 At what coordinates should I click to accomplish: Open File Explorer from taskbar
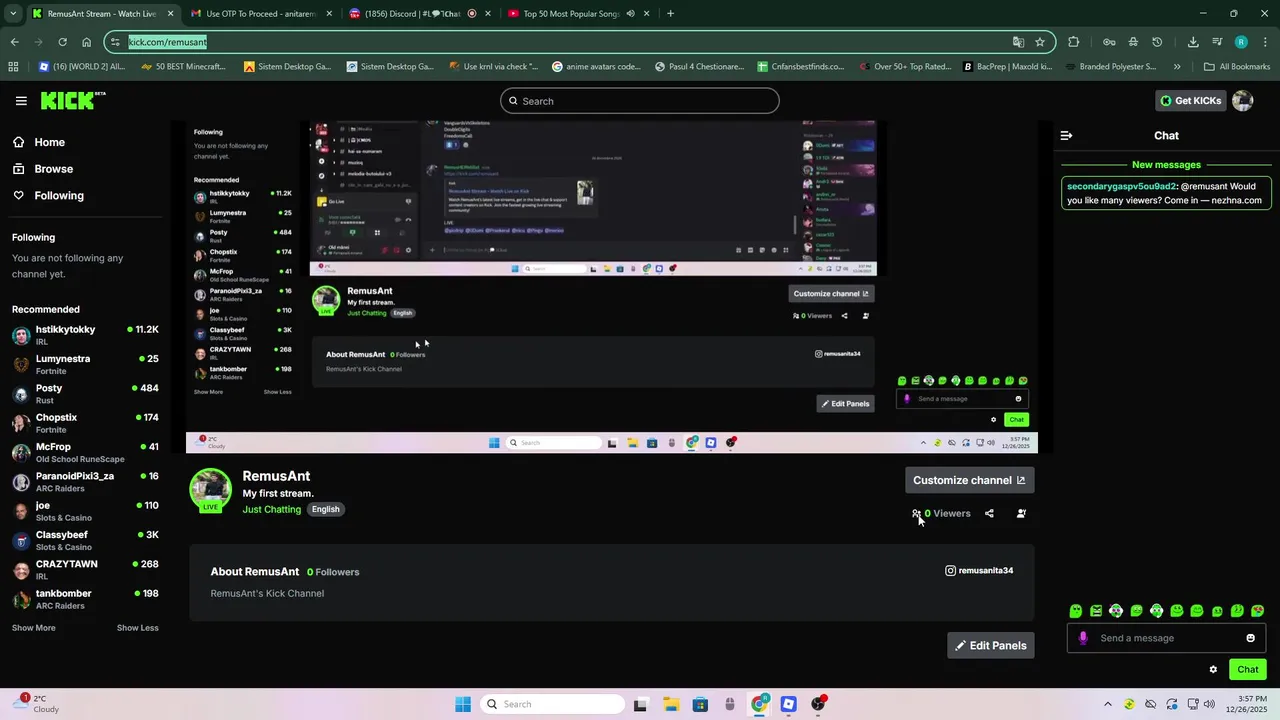pos(670,704)
